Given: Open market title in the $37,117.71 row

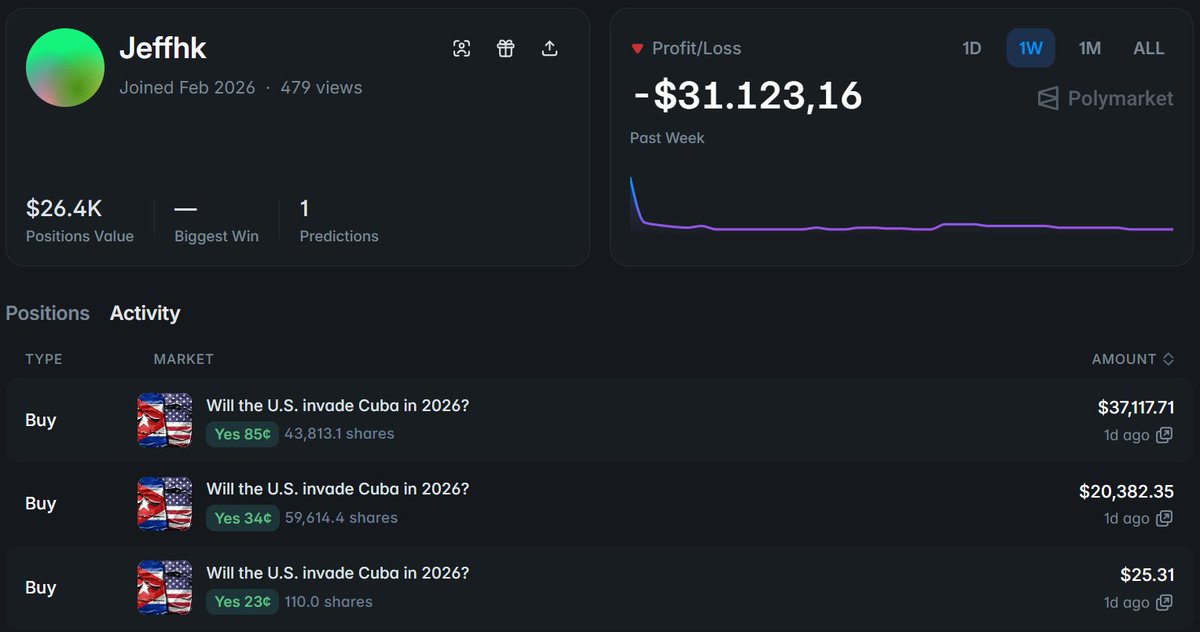Looking at the screenshot, I should pyautogui.click(x=338, y=406).
